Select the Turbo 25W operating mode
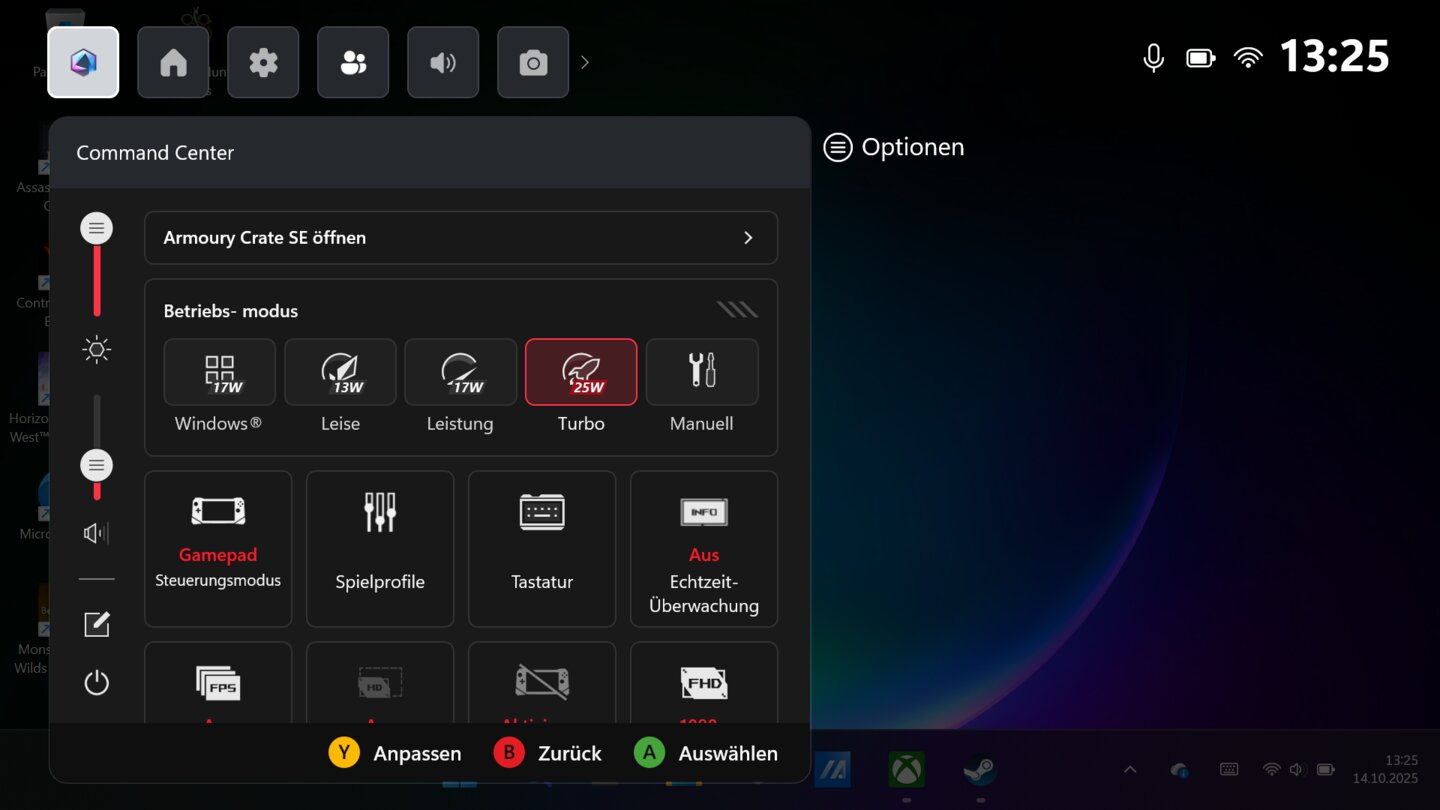 click(580, 372)
